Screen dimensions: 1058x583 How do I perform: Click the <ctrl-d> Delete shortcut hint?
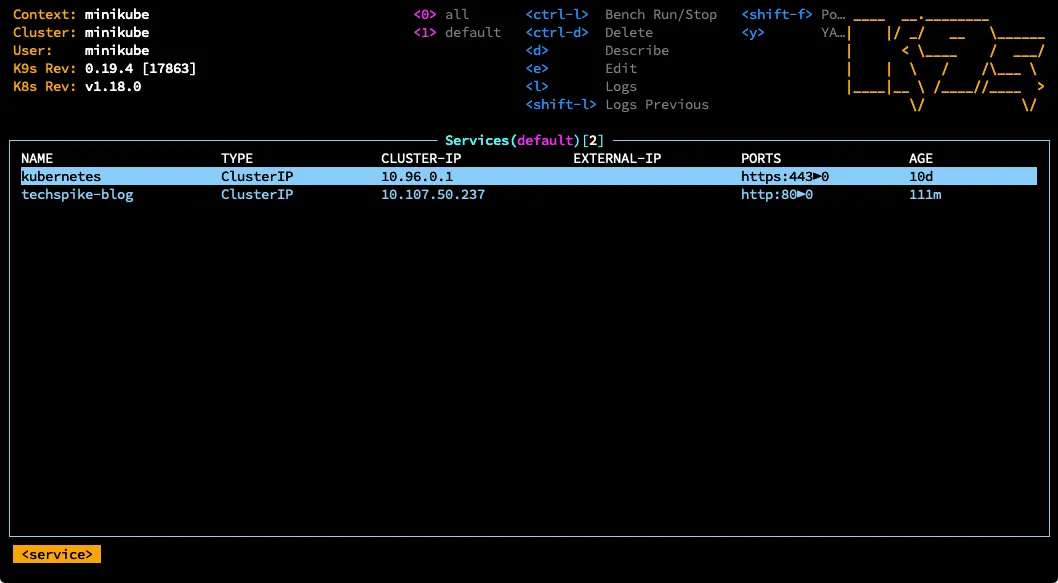click(x=589, y=32)
